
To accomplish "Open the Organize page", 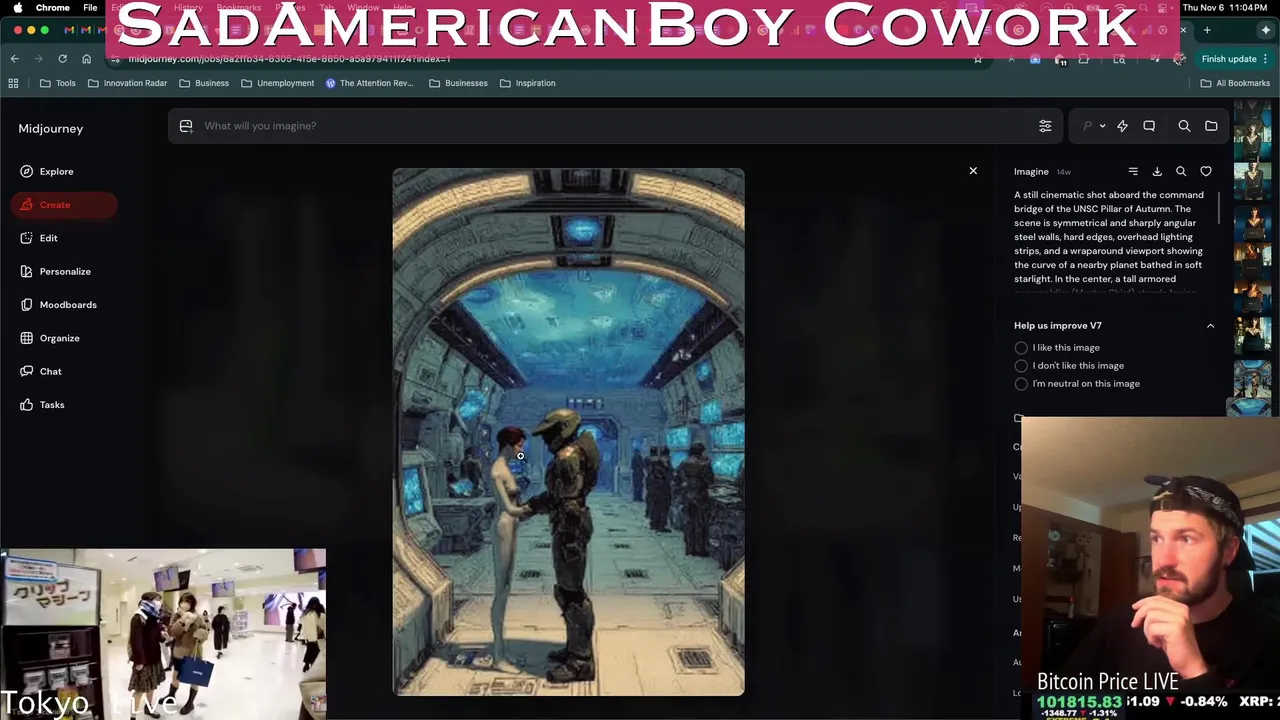I will click(x=50, y=338).
